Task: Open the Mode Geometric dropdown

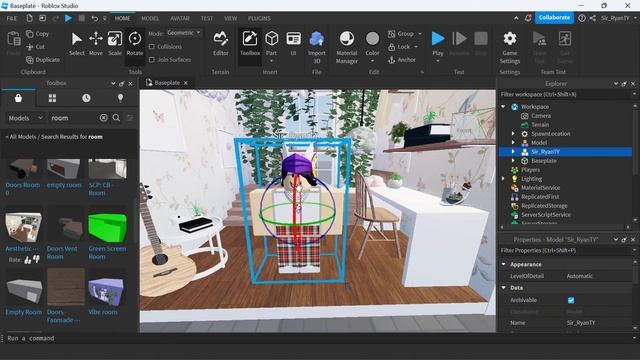Action: tap(184, 33)
